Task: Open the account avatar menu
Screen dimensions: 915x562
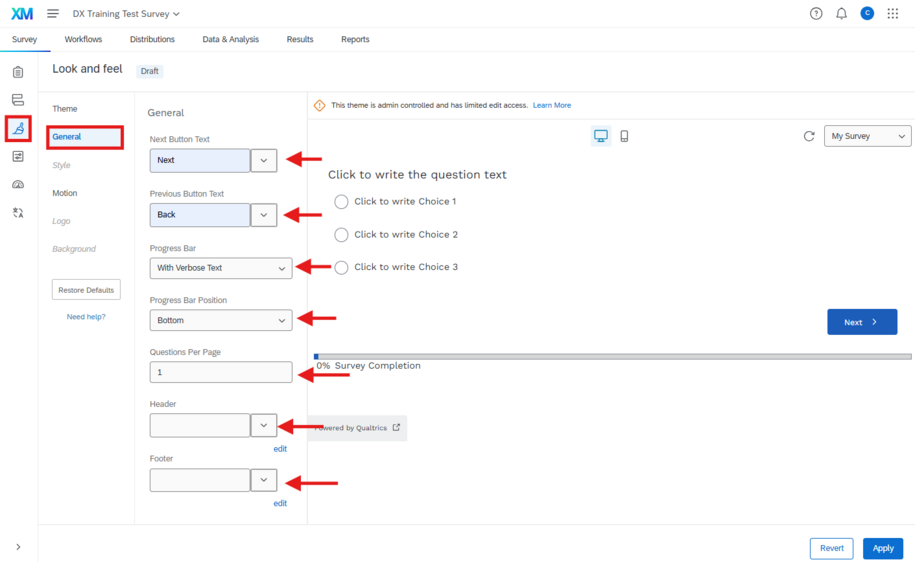Action: (867, 13)
